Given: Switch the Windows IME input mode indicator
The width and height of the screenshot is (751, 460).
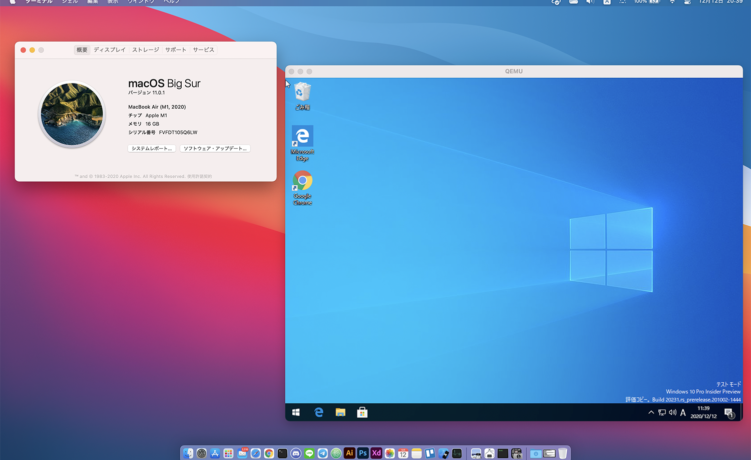Looking at the screenshot, I should point(683,413).
